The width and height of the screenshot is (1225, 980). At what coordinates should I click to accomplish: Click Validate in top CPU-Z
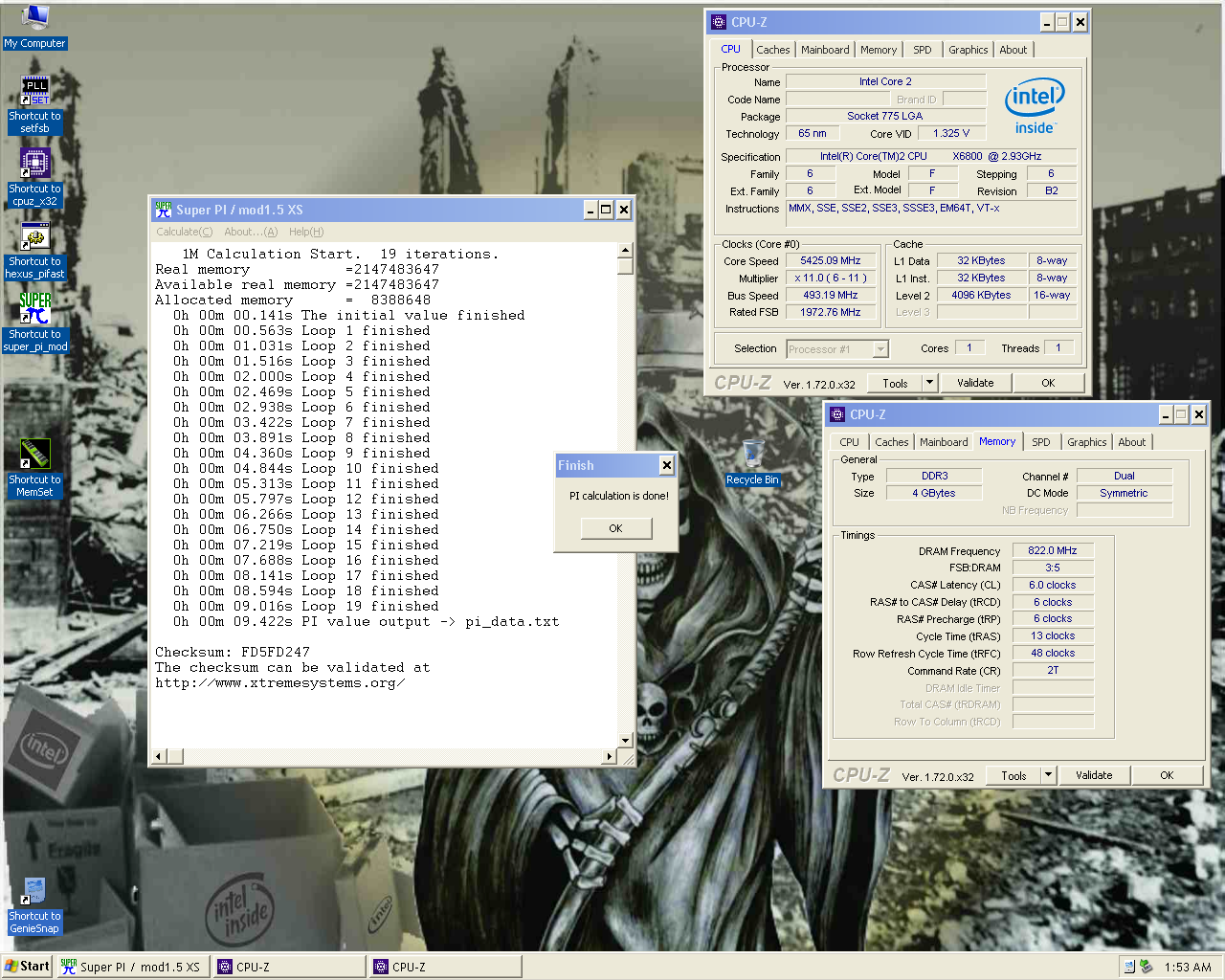[x=975, y=383]
